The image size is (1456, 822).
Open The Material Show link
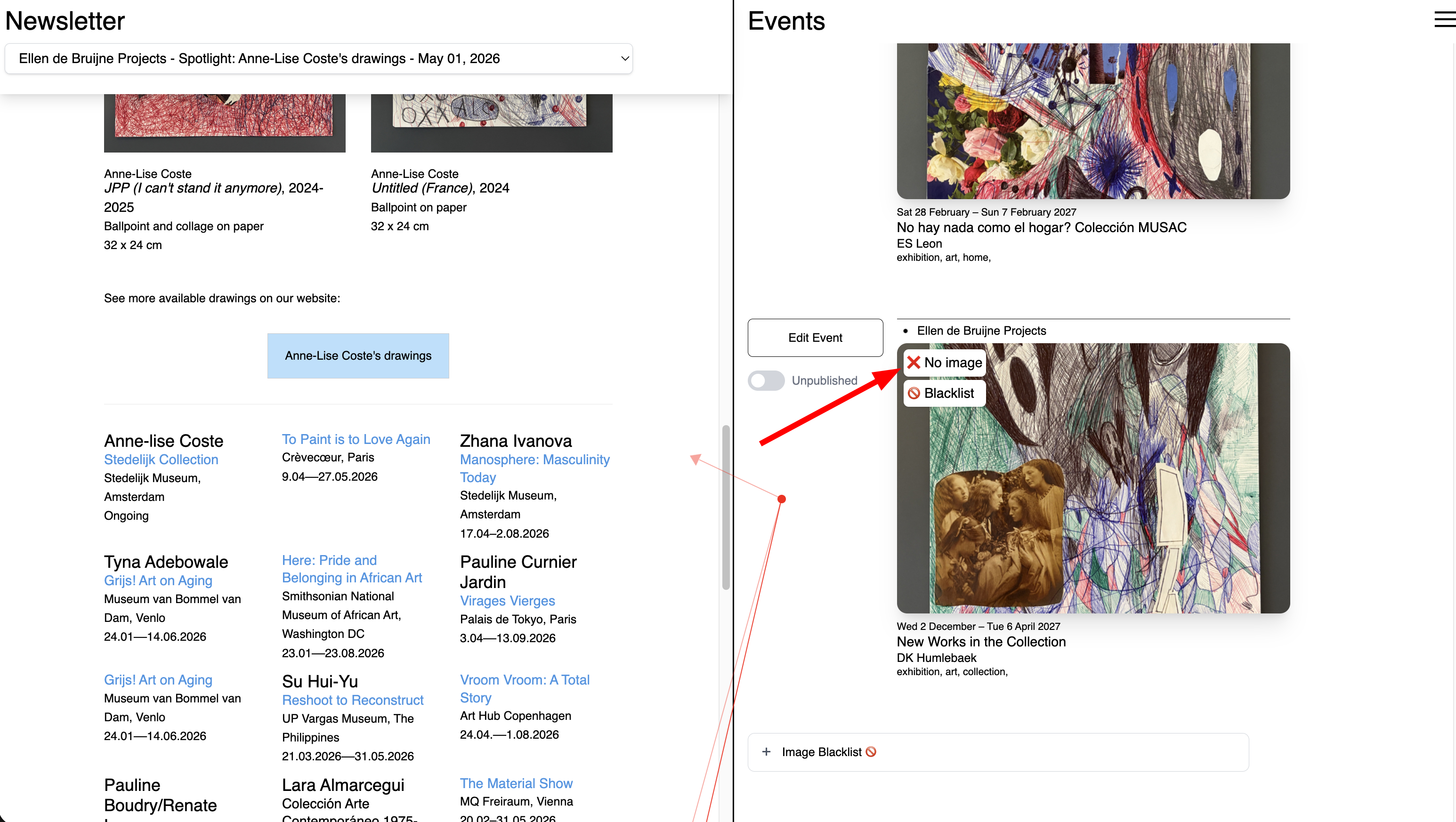517,783
